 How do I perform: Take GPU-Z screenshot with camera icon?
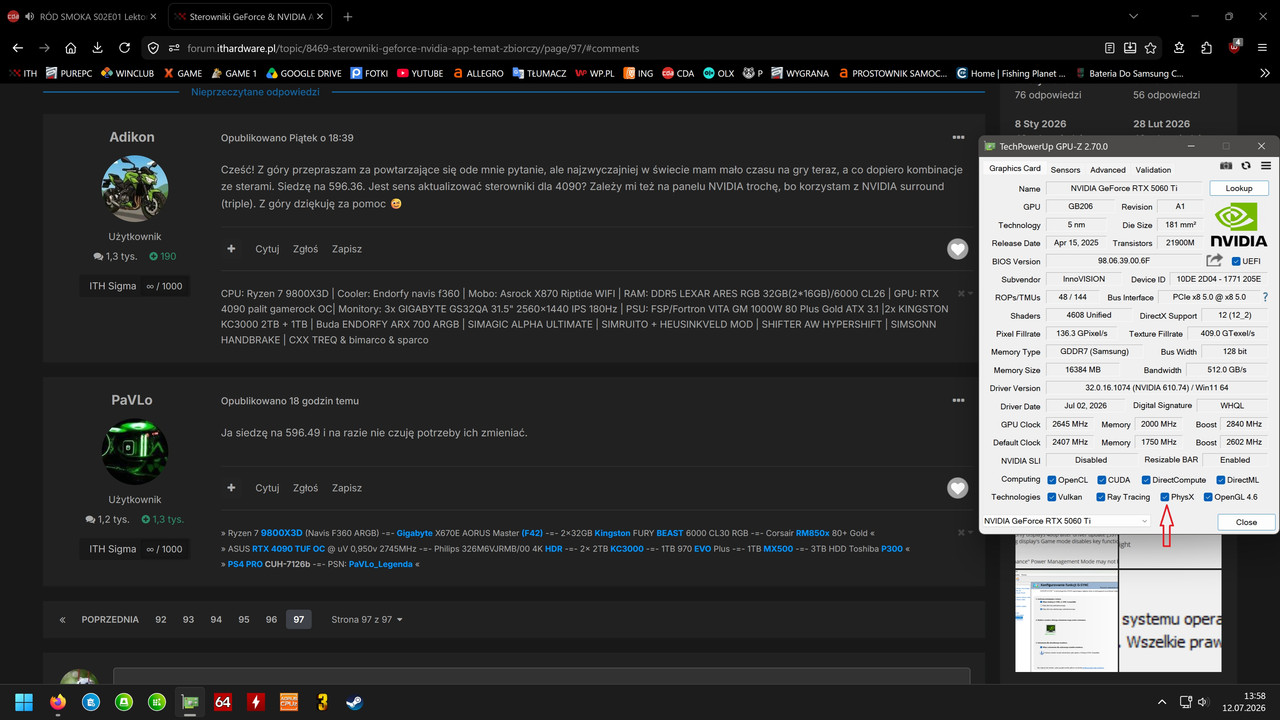(1226, 166)
